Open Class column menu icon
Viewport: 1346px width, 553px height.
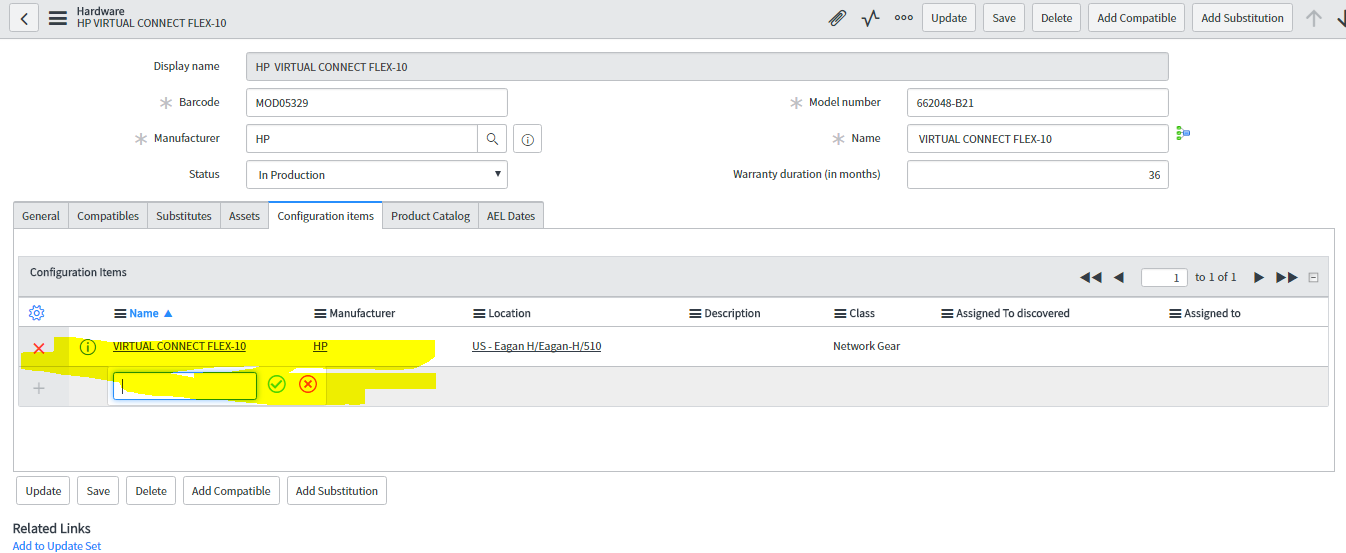pos(841,313)
